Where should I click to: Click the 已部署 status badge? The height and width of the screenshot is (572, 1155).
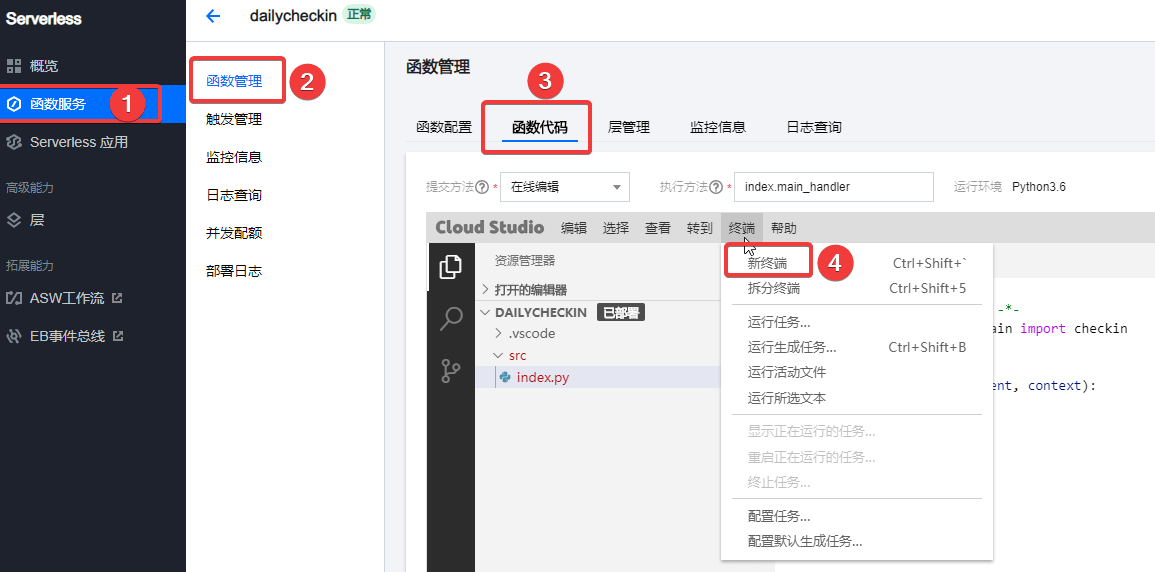click(x=620, y=313)
